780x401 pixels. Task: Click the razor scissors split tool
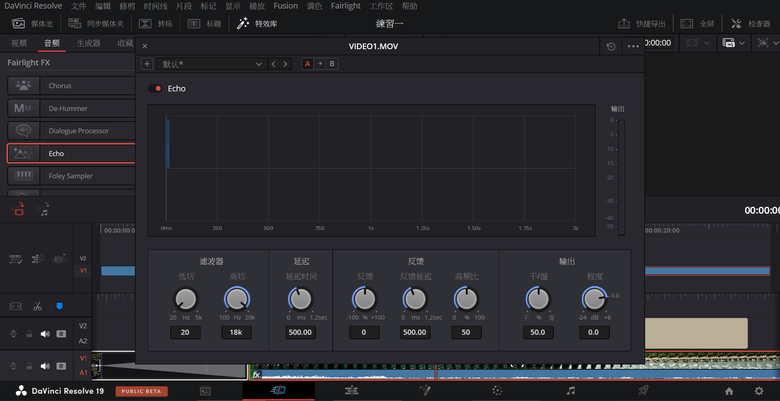click(37, 306)
